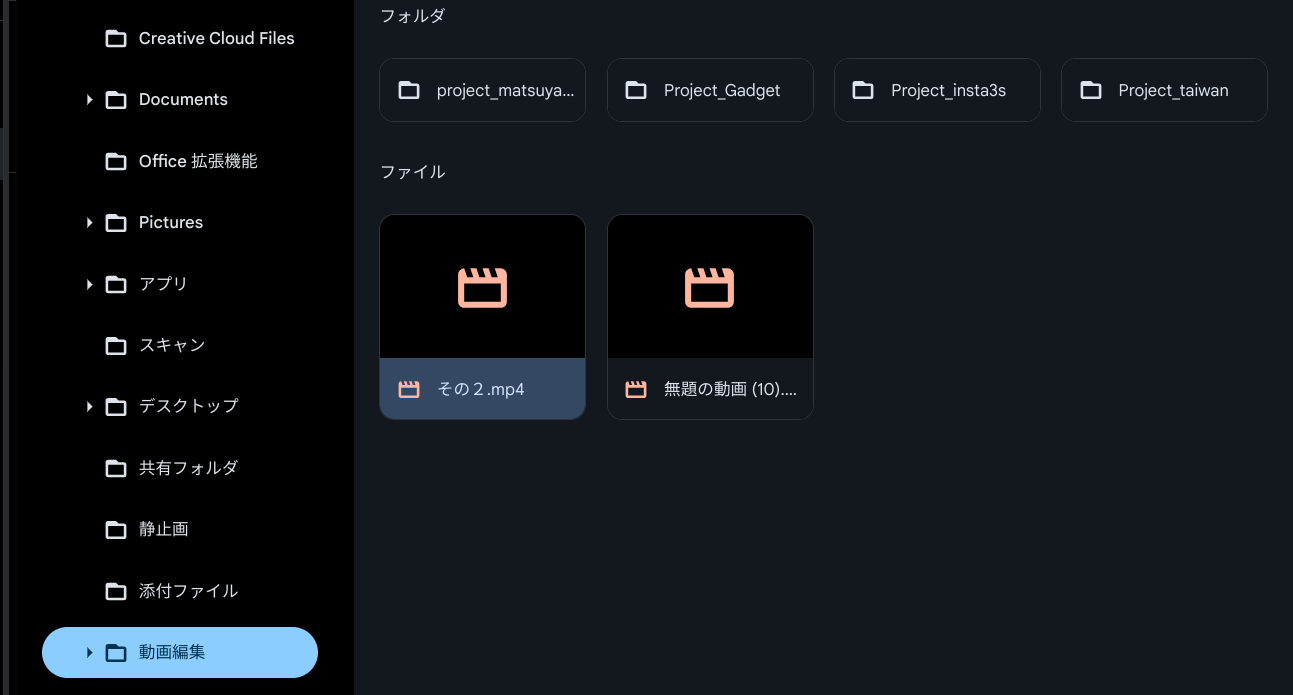Viewport: 1293px width, 695px height.
Task: Expand the Documents folder tree arrow
Action: 89,100
